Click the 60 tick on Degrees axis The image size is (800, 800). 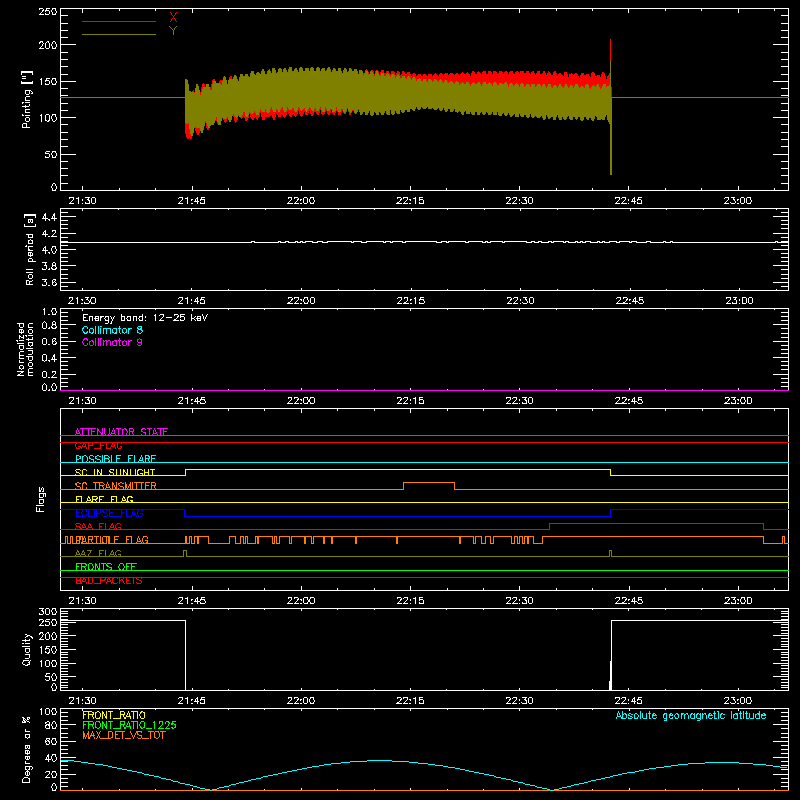(x=51, y=741)
